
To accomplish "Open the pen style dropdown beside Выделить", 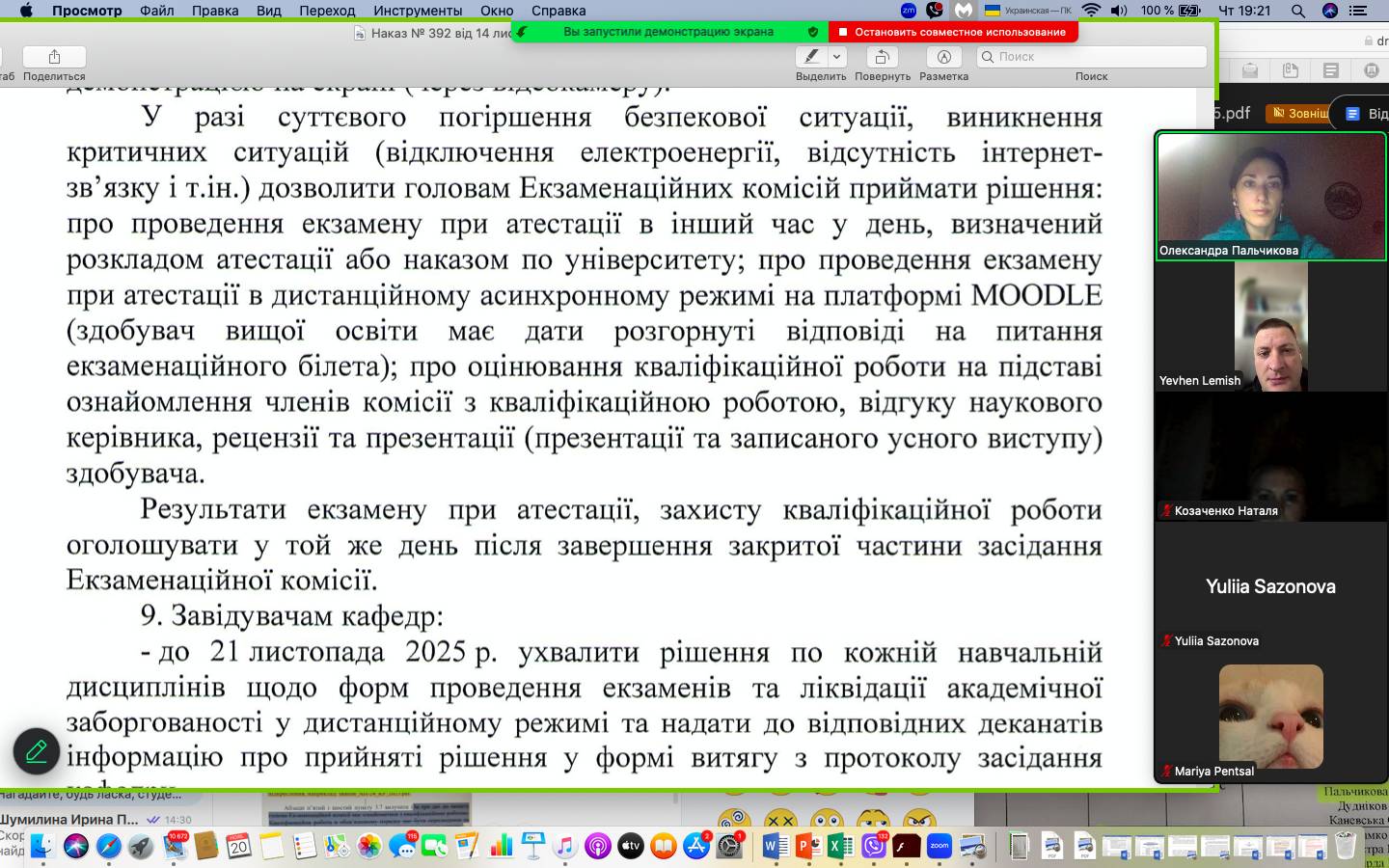I will [838, 56].
